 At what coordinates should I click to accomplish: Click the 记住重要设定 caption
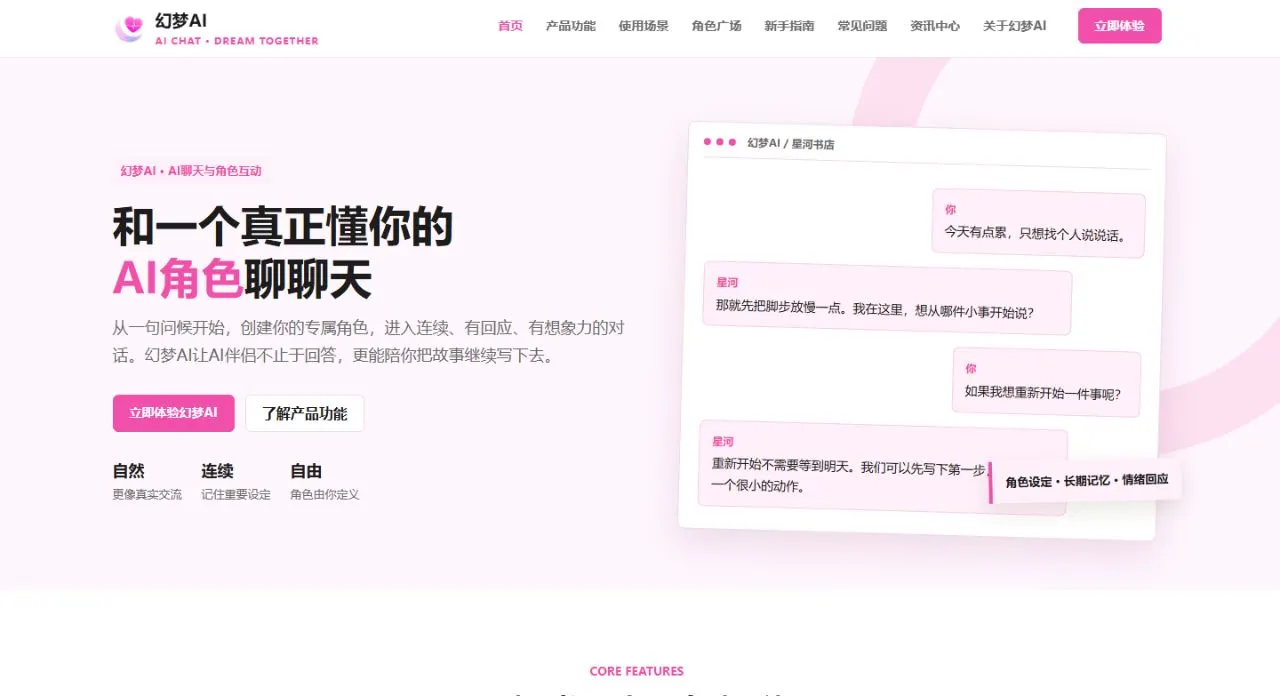tap(236, 494)
